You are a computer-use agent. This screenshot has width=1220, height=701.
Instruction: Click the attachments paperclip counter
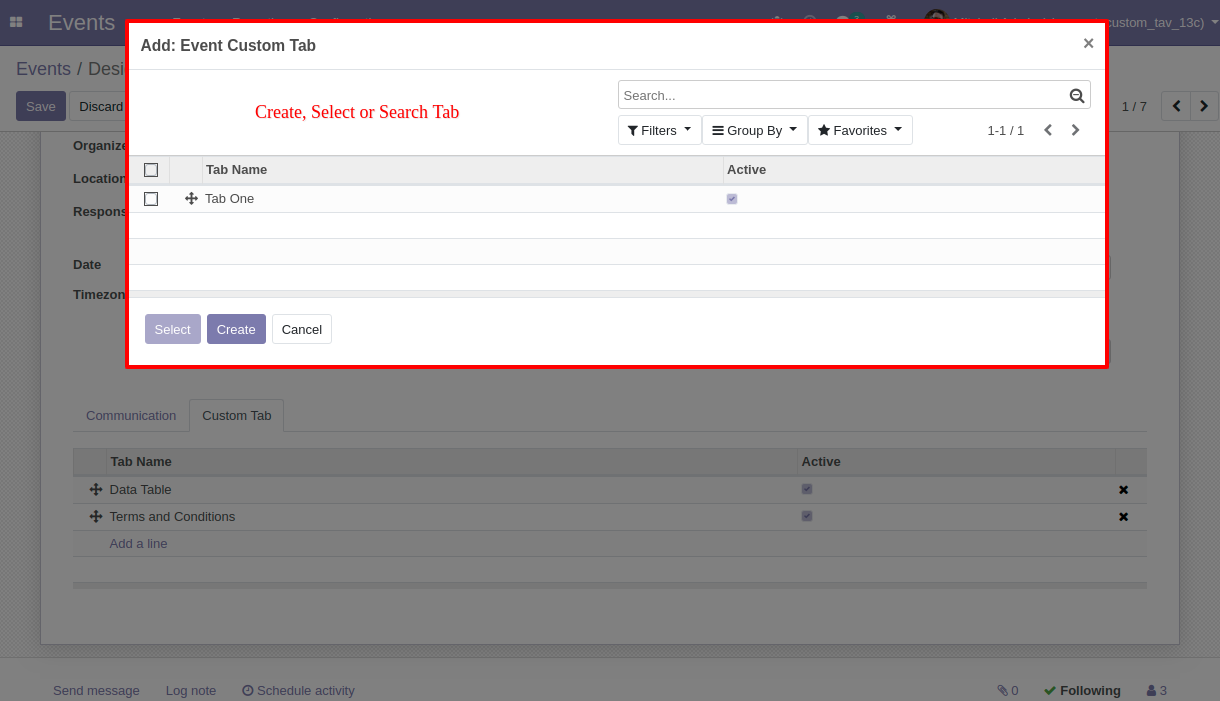tap(1007, 691)
